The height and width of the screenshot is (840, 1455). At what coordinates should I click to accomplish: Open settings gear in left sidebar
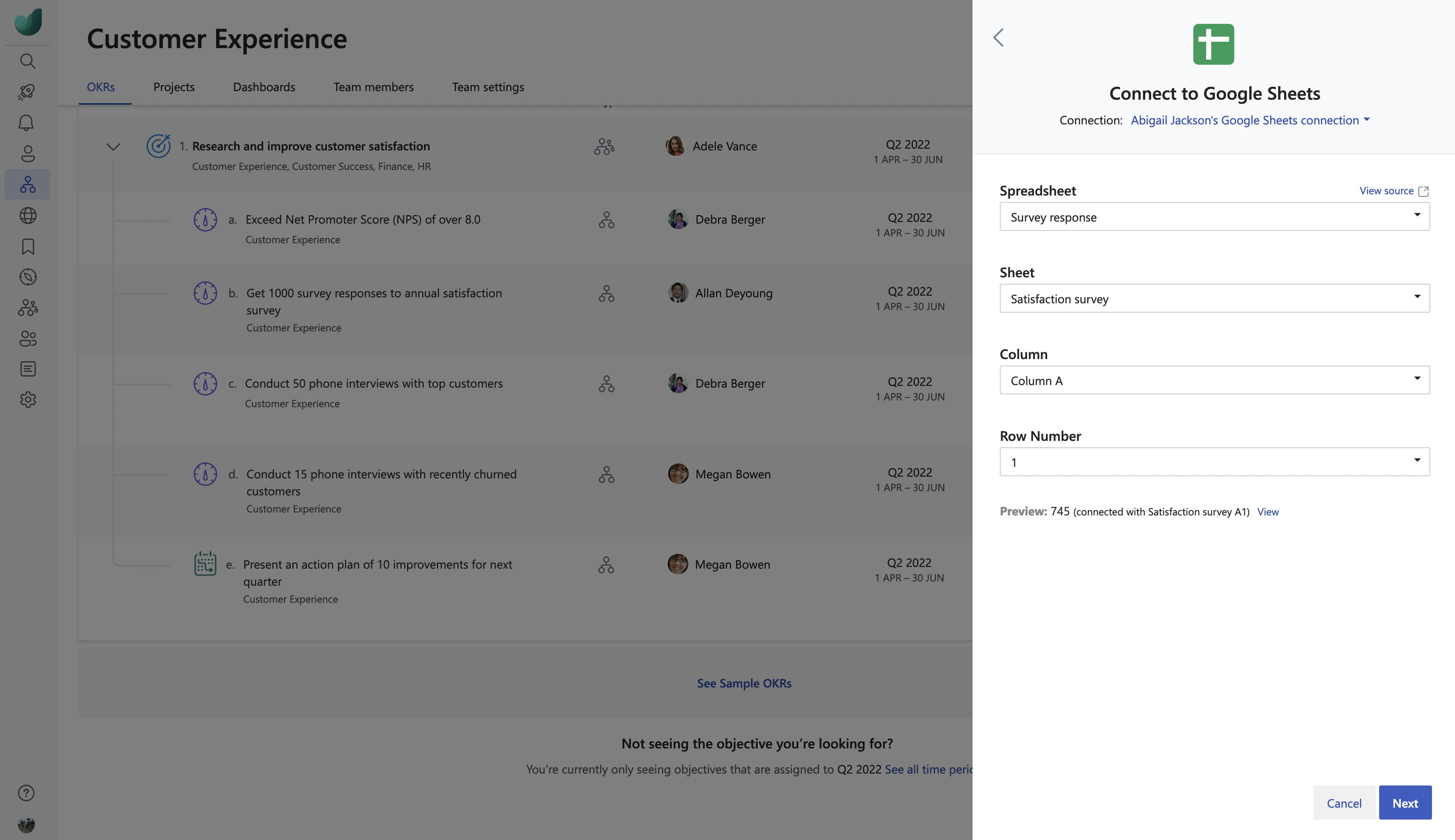[27, 399]
